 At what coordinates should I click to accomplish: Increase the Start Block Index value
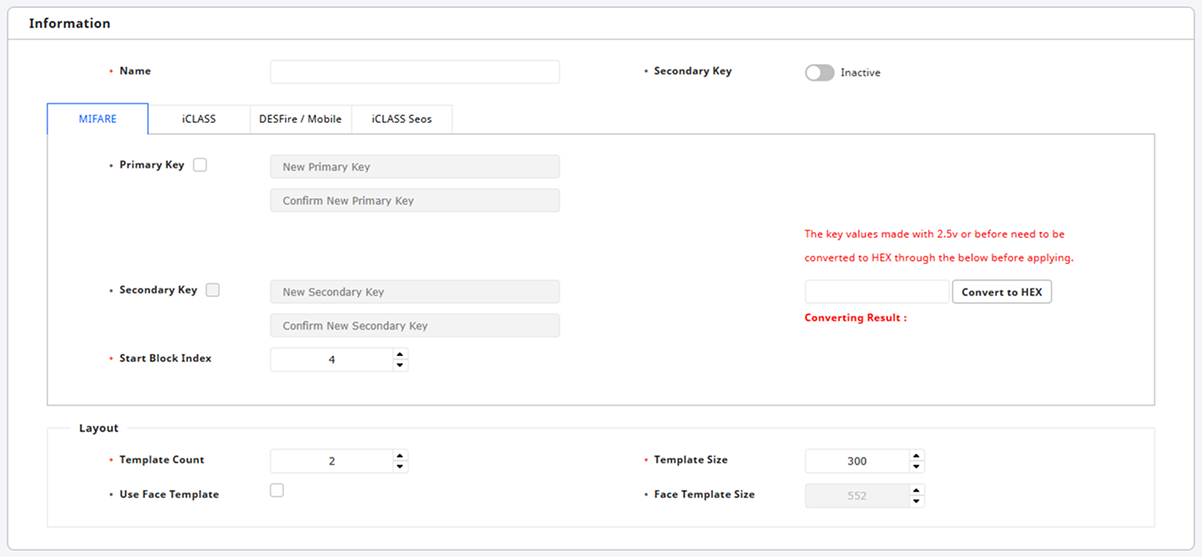click(x=400, y=353)
